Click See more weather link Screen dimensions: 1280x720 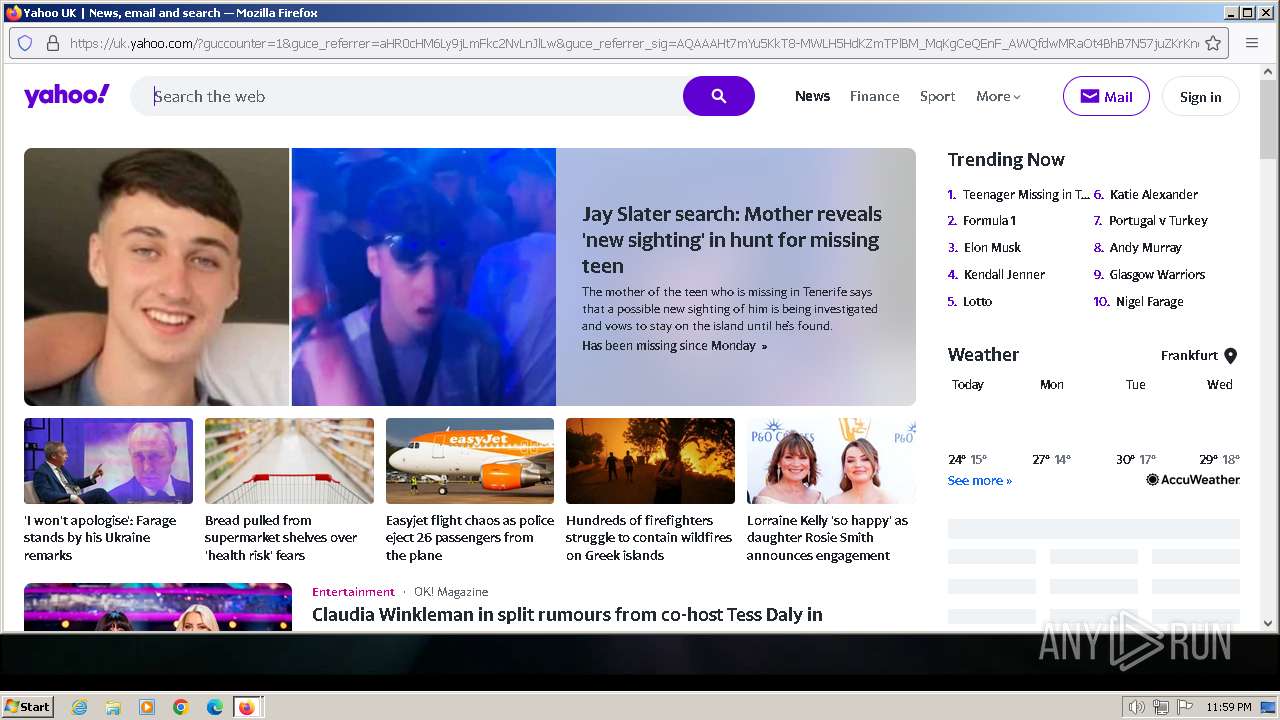[979, 481]
